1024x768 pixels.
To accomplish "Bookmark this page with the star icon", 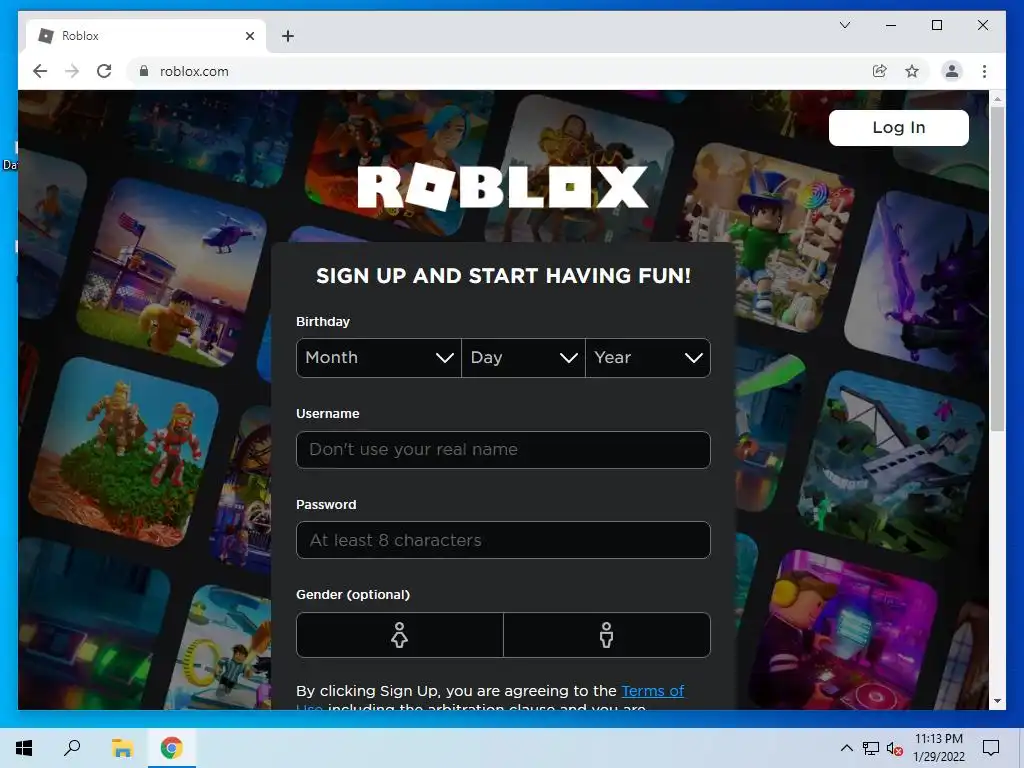I will coord(912,71).
